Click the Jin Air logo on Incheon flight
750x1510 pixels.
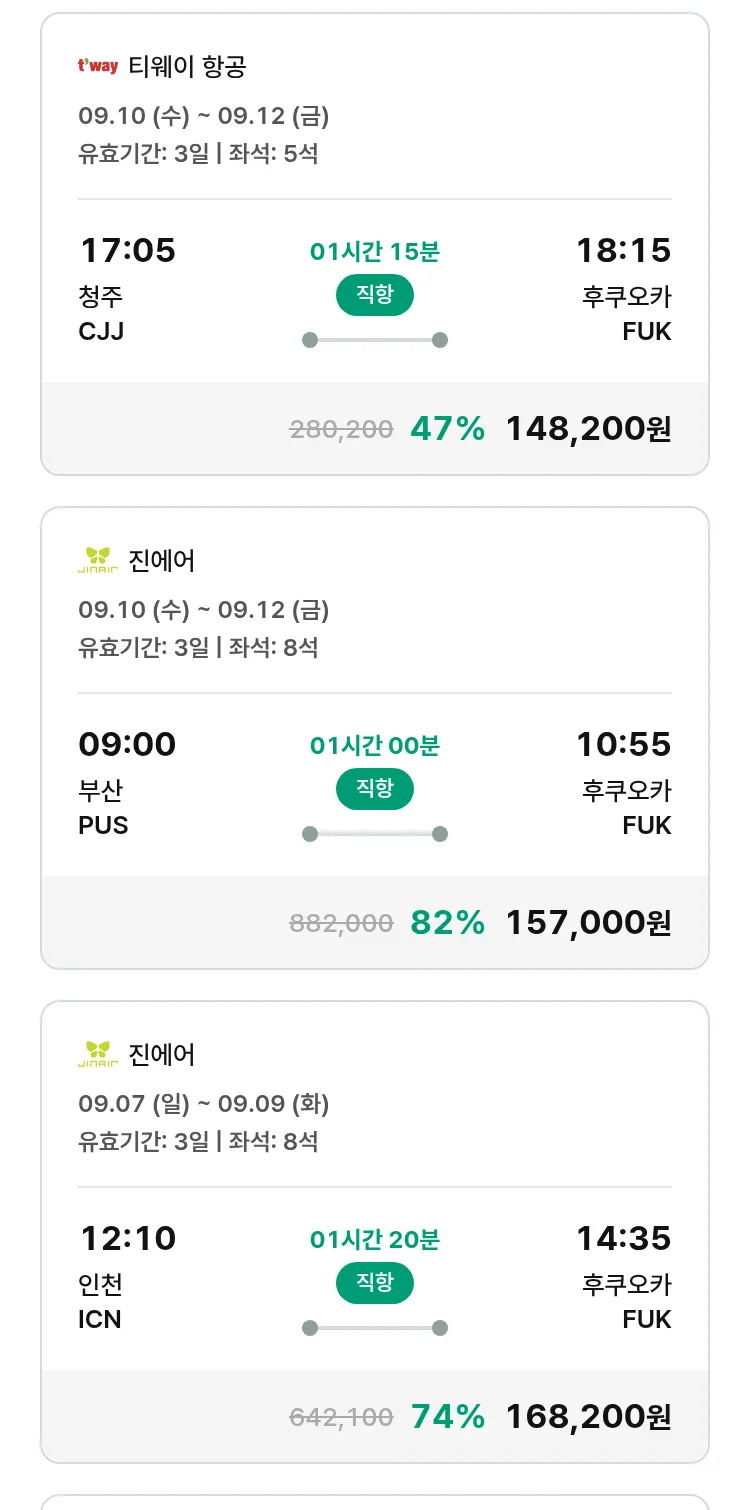pos(98,1054)
